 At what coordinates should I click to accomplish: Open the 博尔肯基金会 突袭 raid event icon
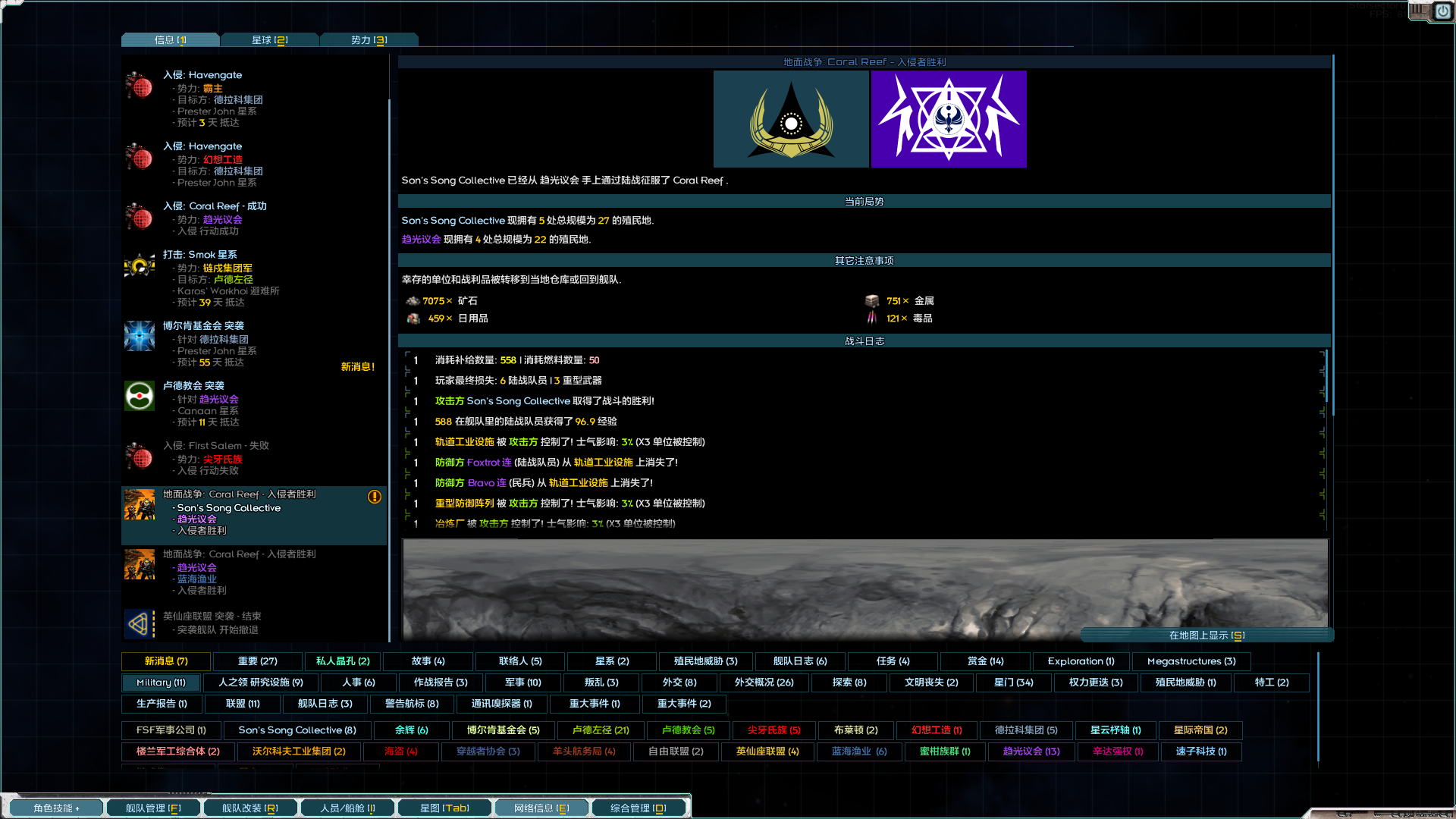[139, 336]
